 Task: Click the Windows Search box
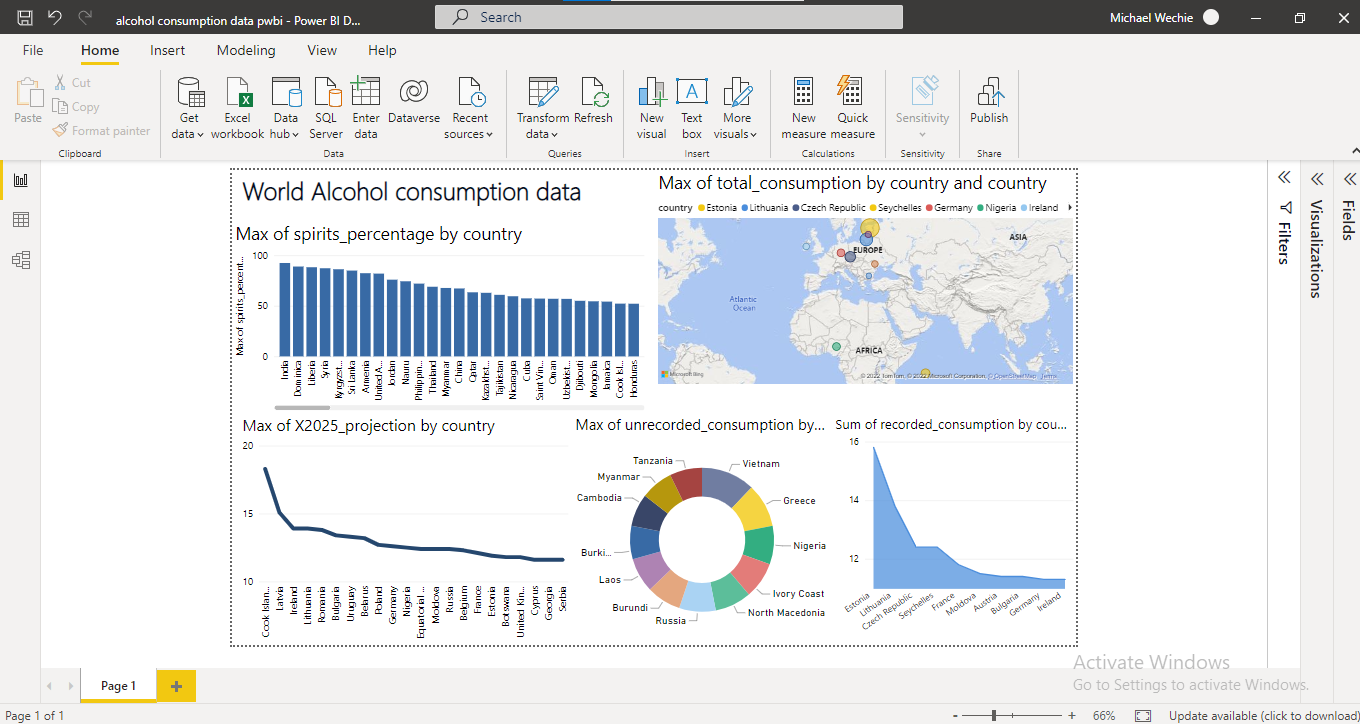point(666,16)
